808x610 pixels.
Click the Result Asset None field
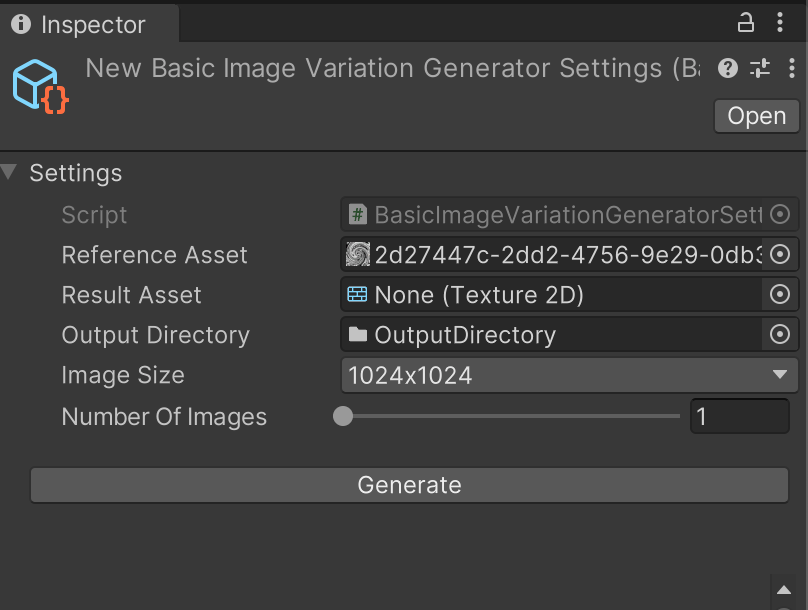point(552,295)
